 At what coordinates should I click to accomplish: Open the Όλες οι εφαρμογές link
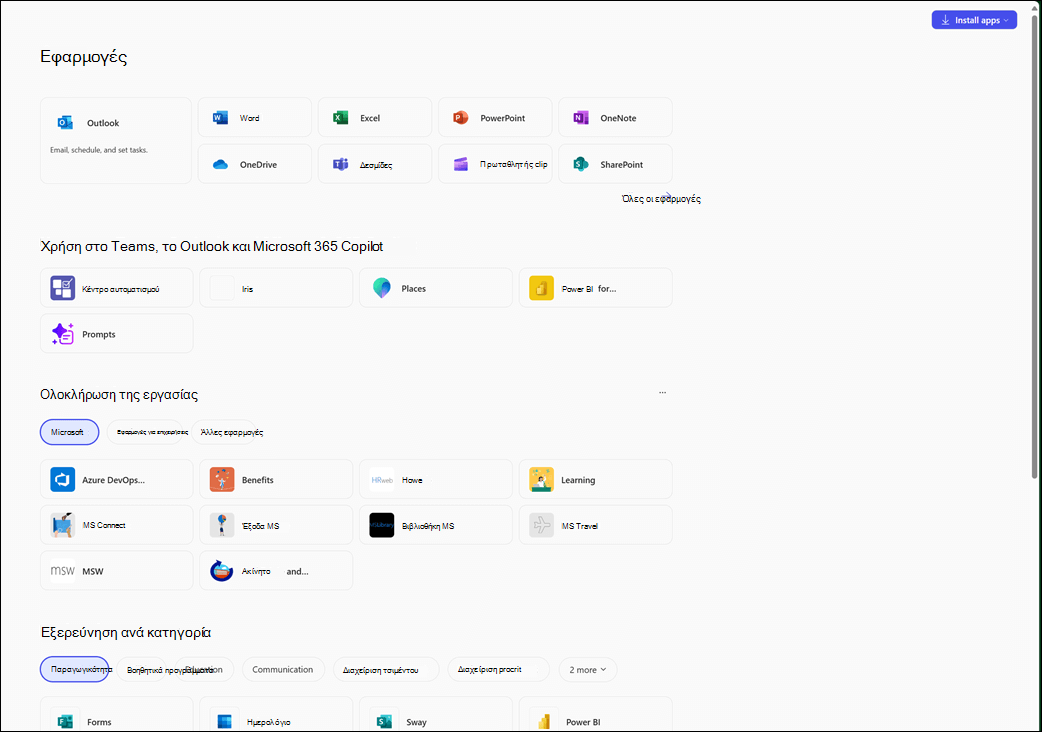(661, 198)
